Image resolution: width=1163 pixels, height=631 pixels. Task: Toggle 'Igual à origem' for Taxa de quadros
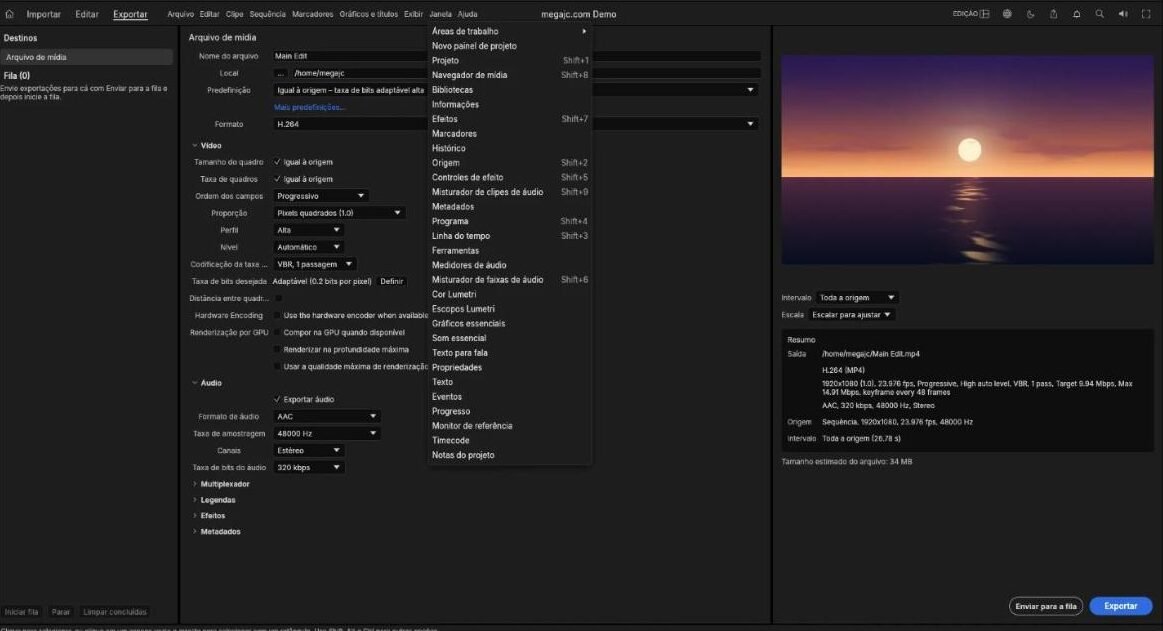pyautogui.click(x=277, y=179)
